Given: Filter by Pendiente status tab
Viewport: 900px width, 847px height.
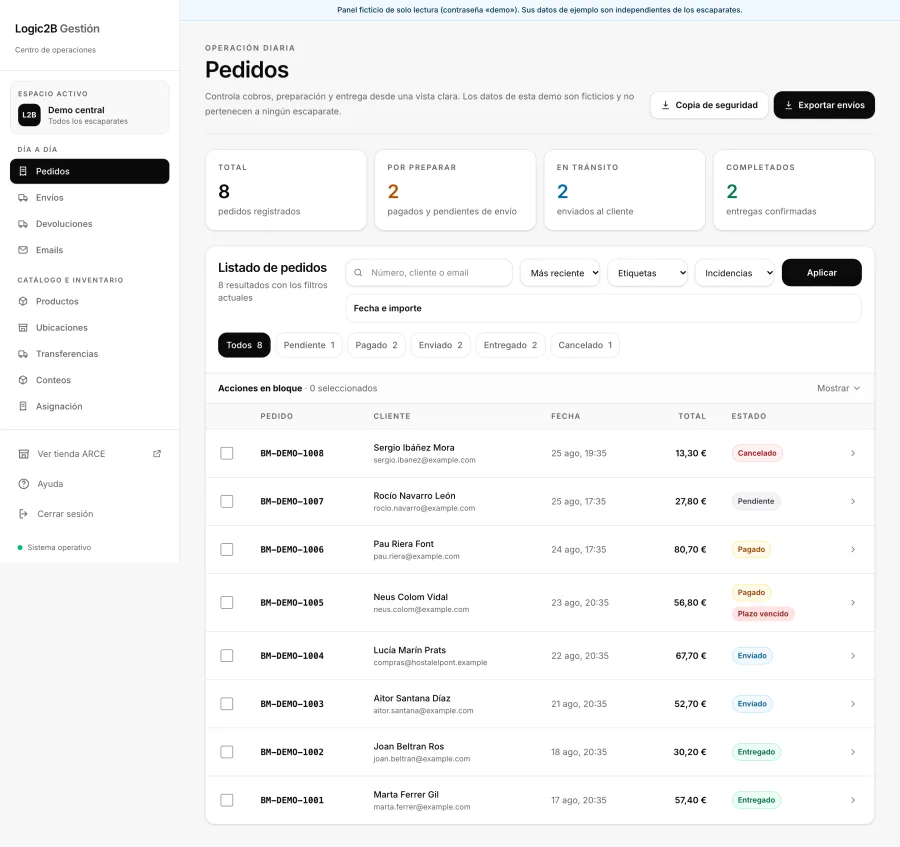Looking at the screenshot, I should 309,345.
